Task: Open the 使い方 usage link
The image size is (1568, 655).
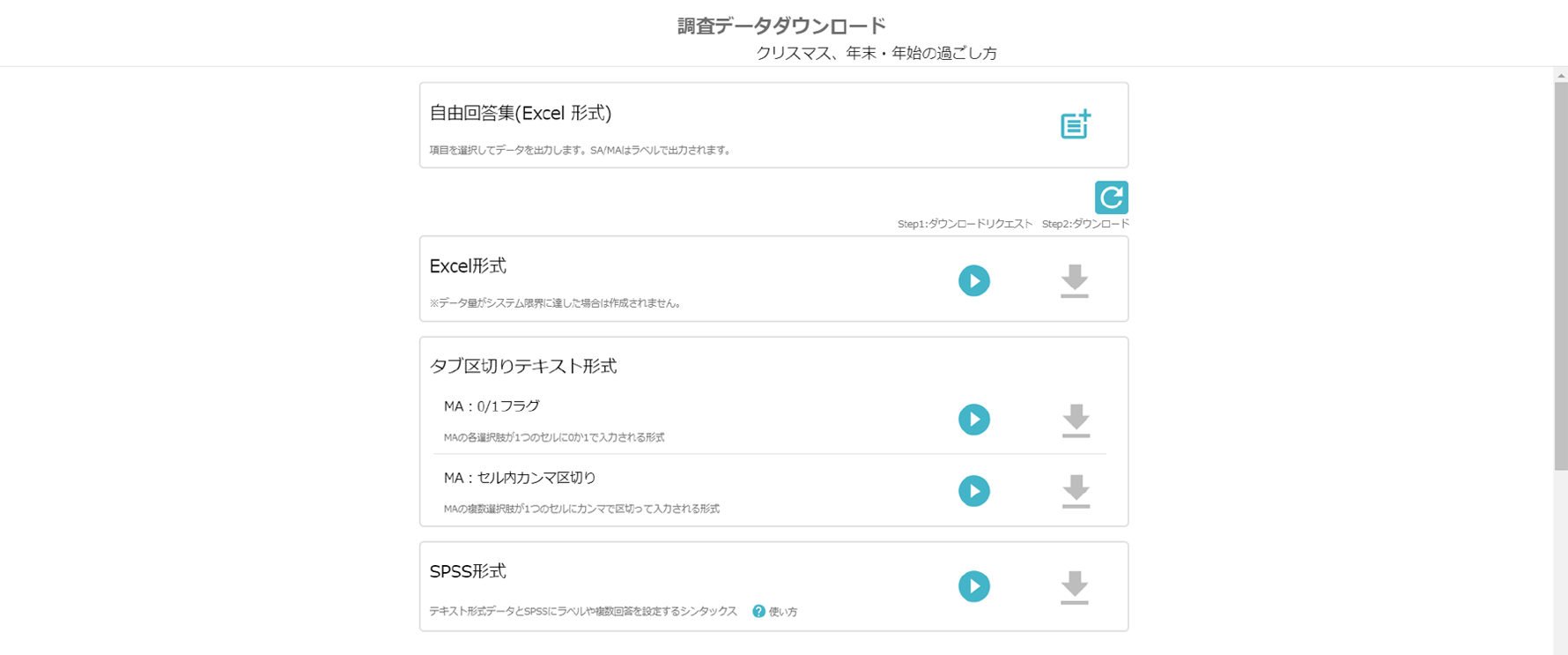Action: click(783, 612)
